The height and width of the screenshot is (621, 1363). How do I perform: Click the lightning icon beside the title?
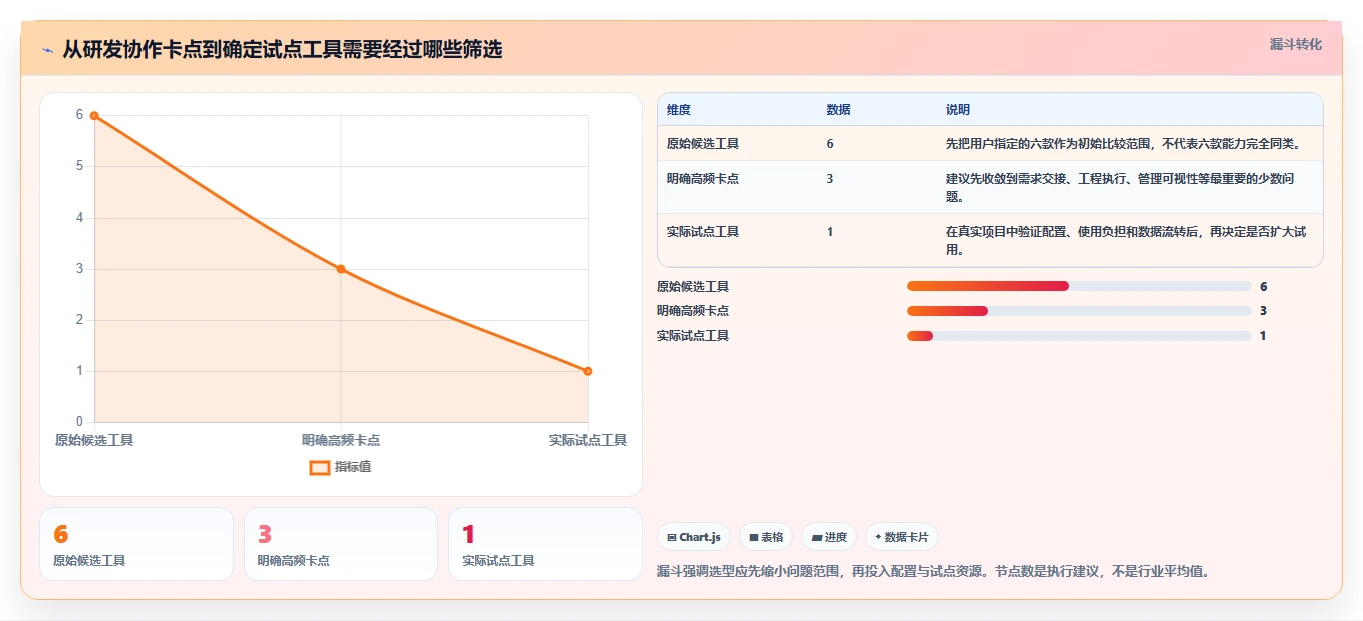pos(47,50)
